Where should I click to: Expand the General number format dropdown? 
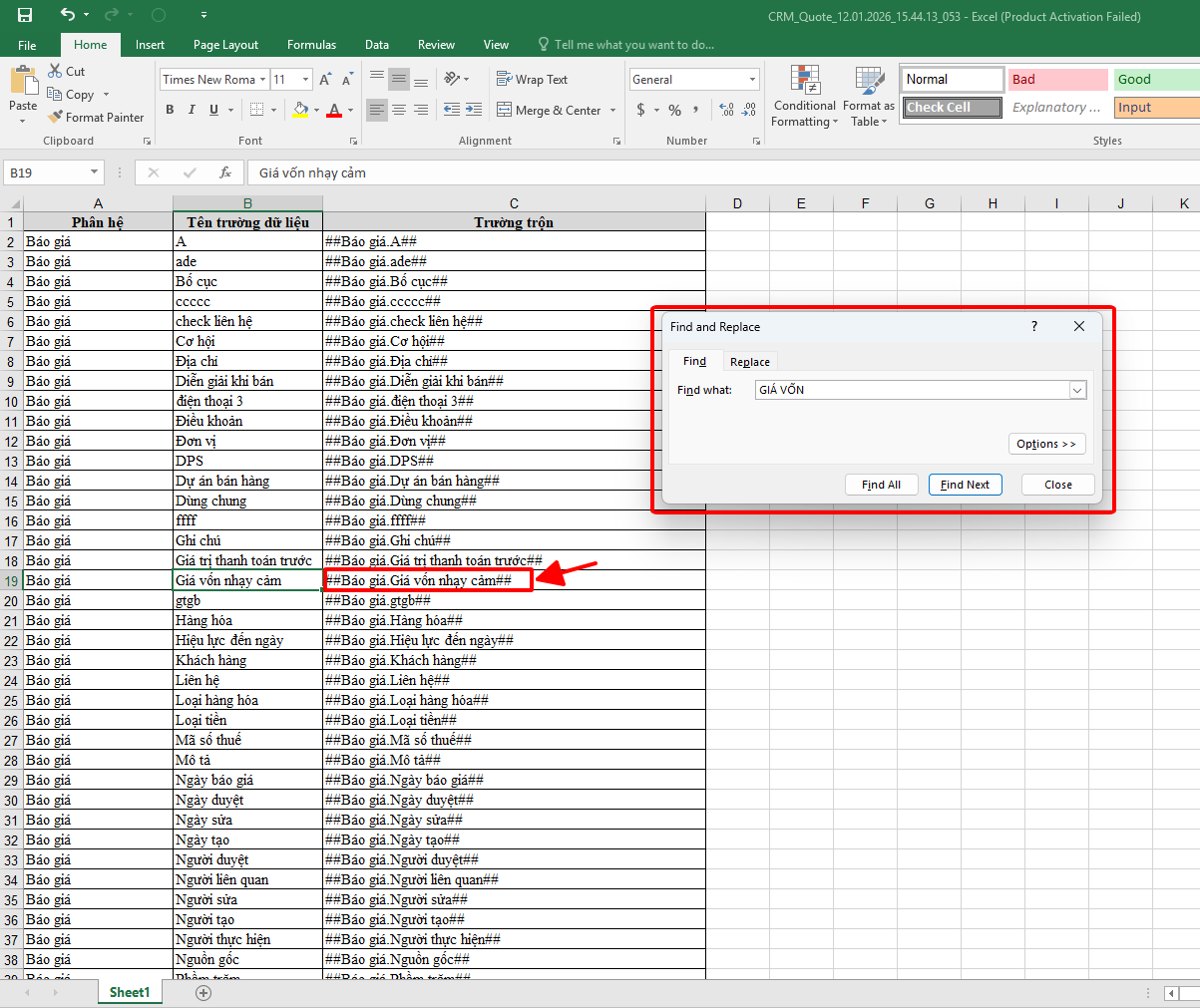(752, 80)
